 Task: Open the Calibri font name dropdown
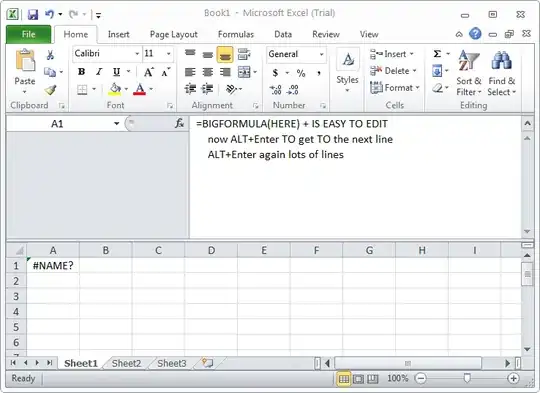pyautogui.click(x=137, y=54)
